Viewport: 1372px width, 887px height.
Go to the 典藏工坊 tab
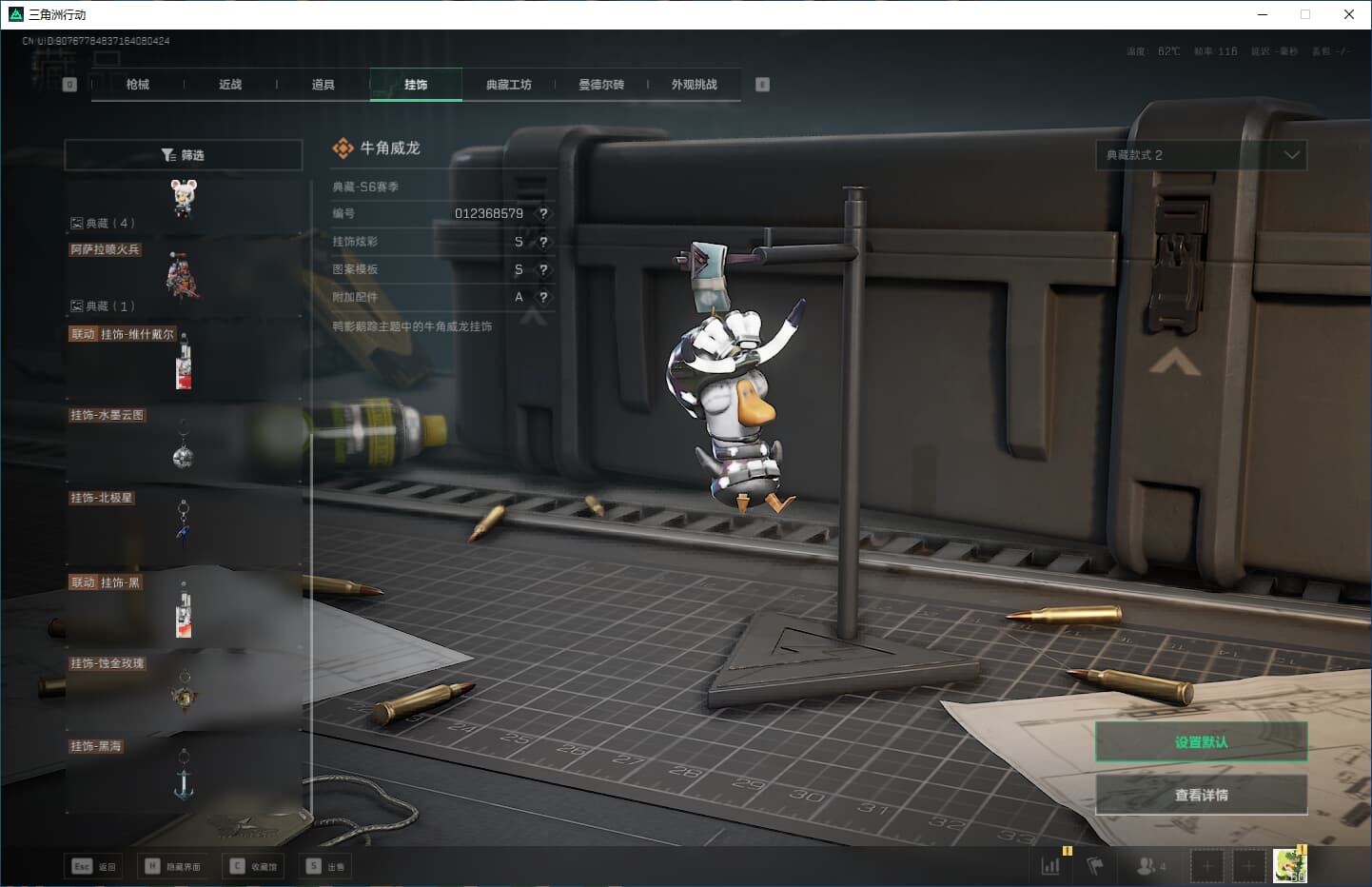point(509,85)
